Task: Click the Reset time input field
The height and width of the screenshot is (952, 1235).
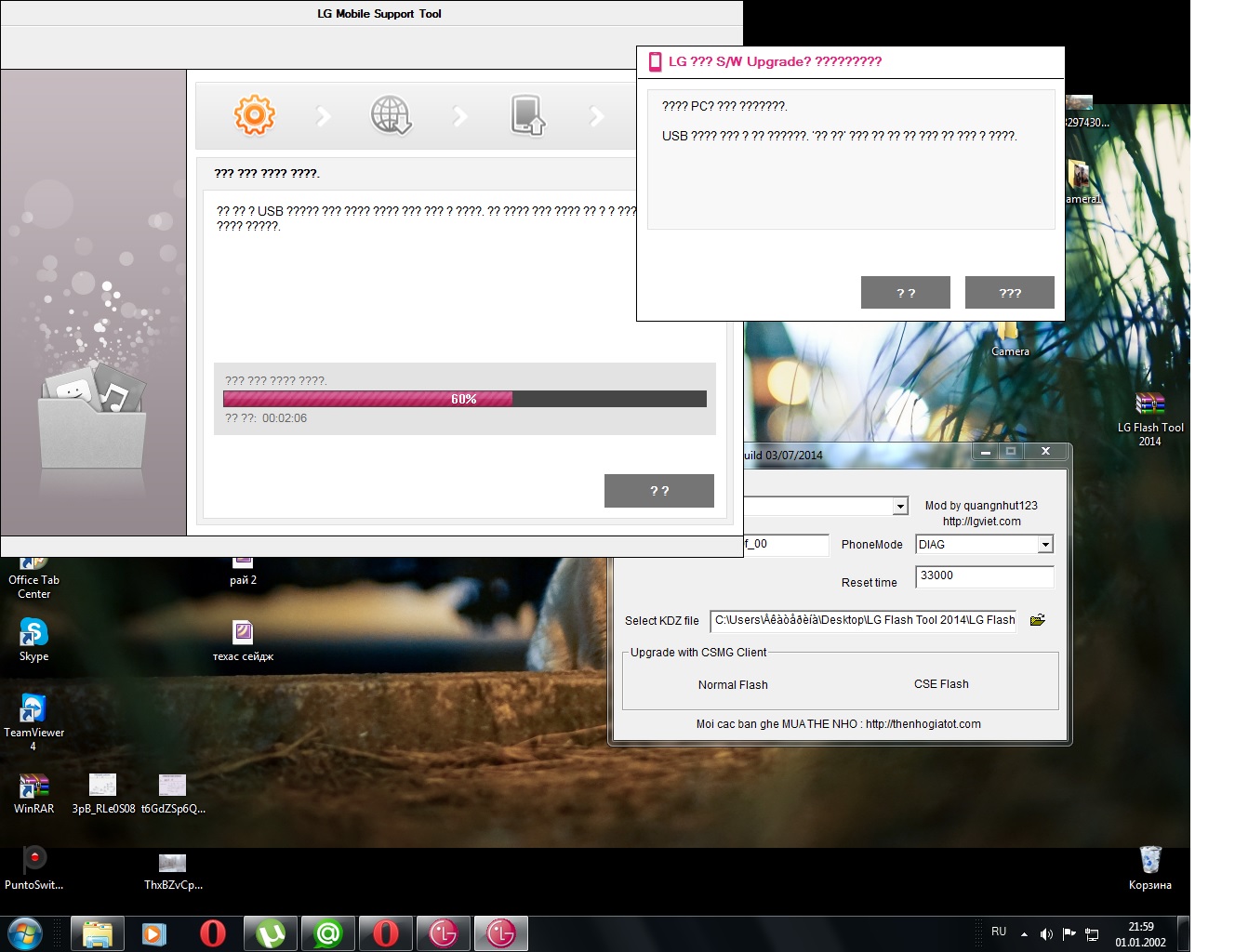Action: [984, 576]
